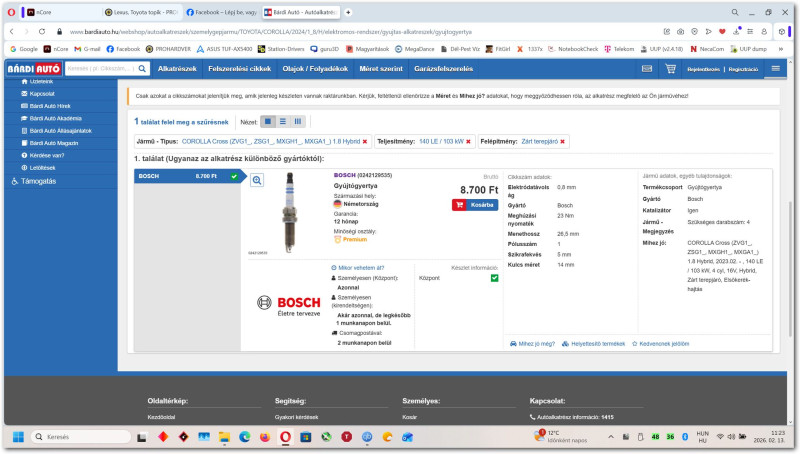This screenshot has height=454, width=800.
Task: Open Felszerelési cikkek menu
Action: pyautogui.click(x=239, y=69)
